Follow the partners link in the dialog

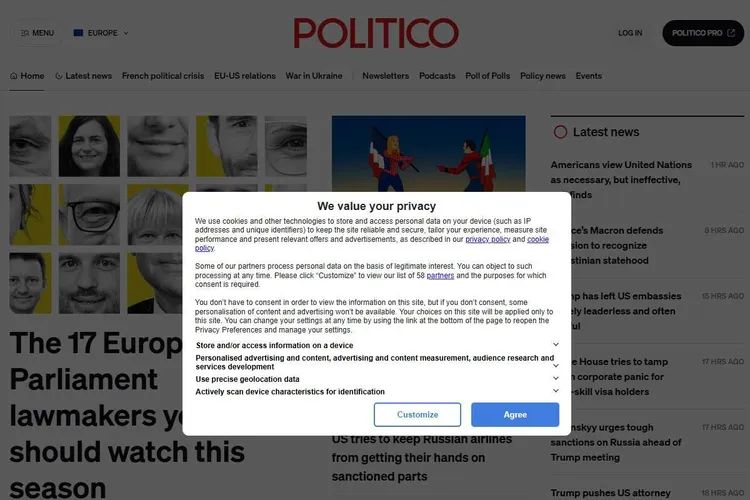click(440, 276)
